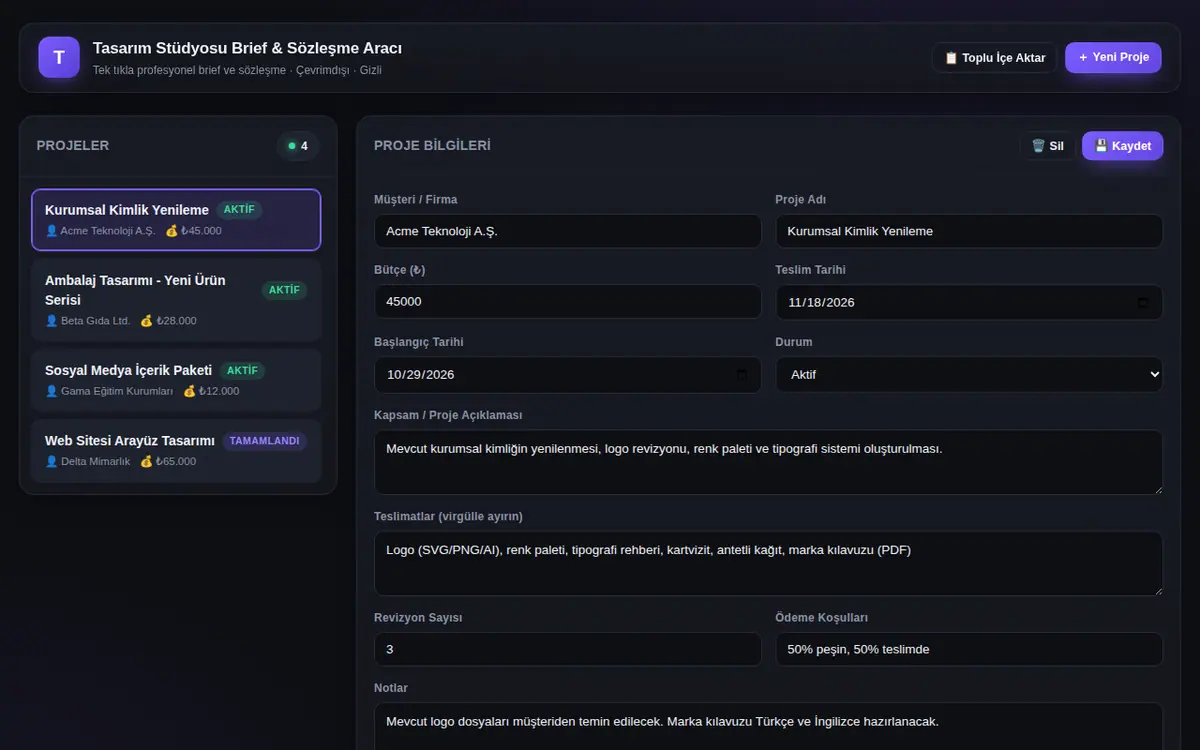Viewport: 1200px width, 750px height.
Task: Click into the Notlar textarea
Action: point(768,727)
